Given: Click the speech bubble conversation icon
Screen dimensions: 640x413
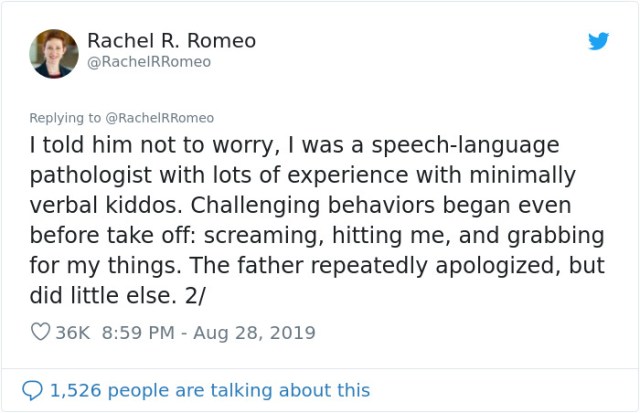Looking at the screenshot, I should coord(33,391).
